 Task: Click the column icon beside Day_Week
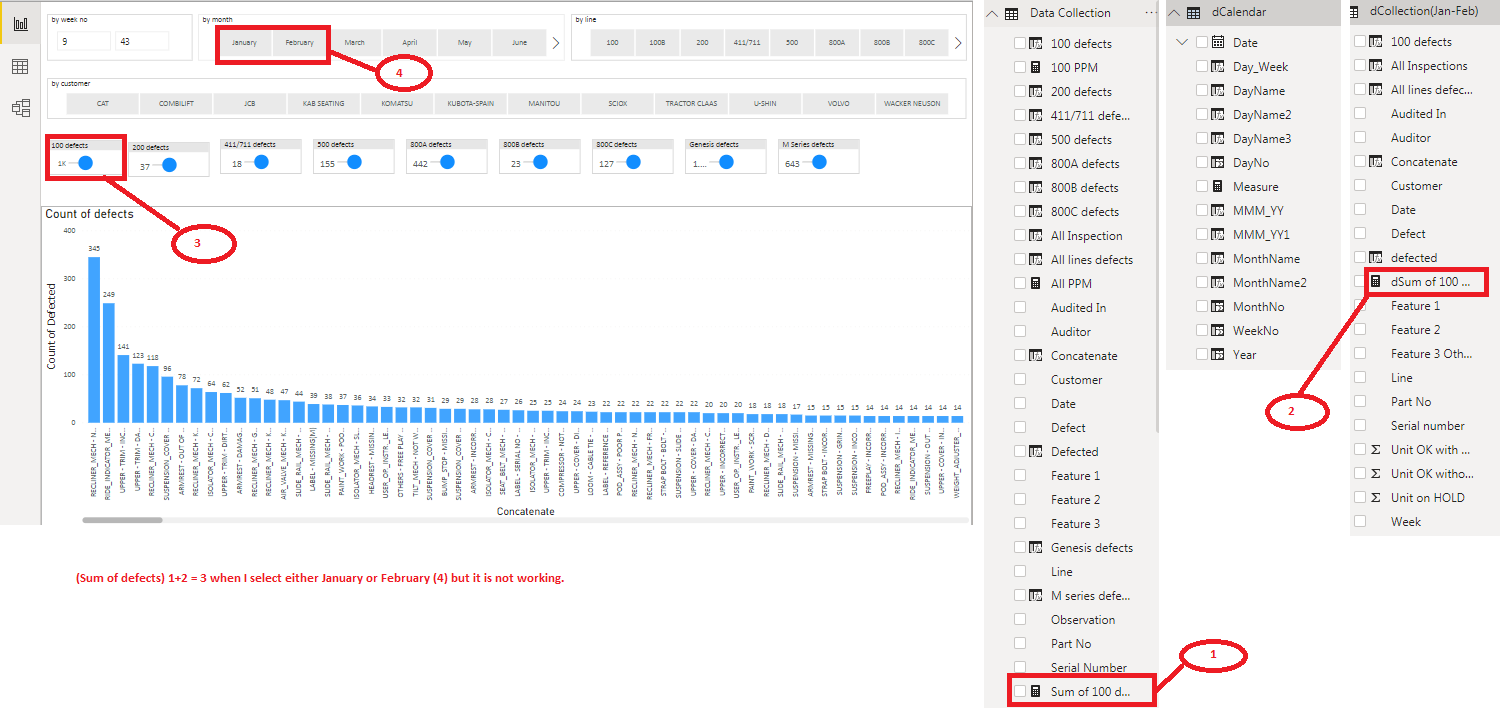[1217, 66]
